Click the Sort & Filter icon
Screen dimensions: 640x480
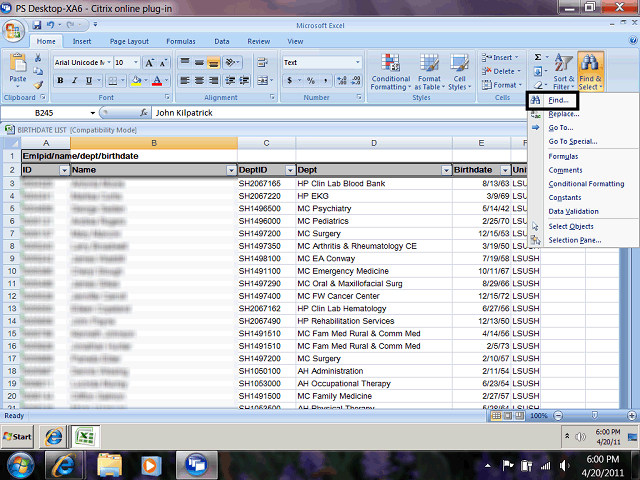coord(564,70)
